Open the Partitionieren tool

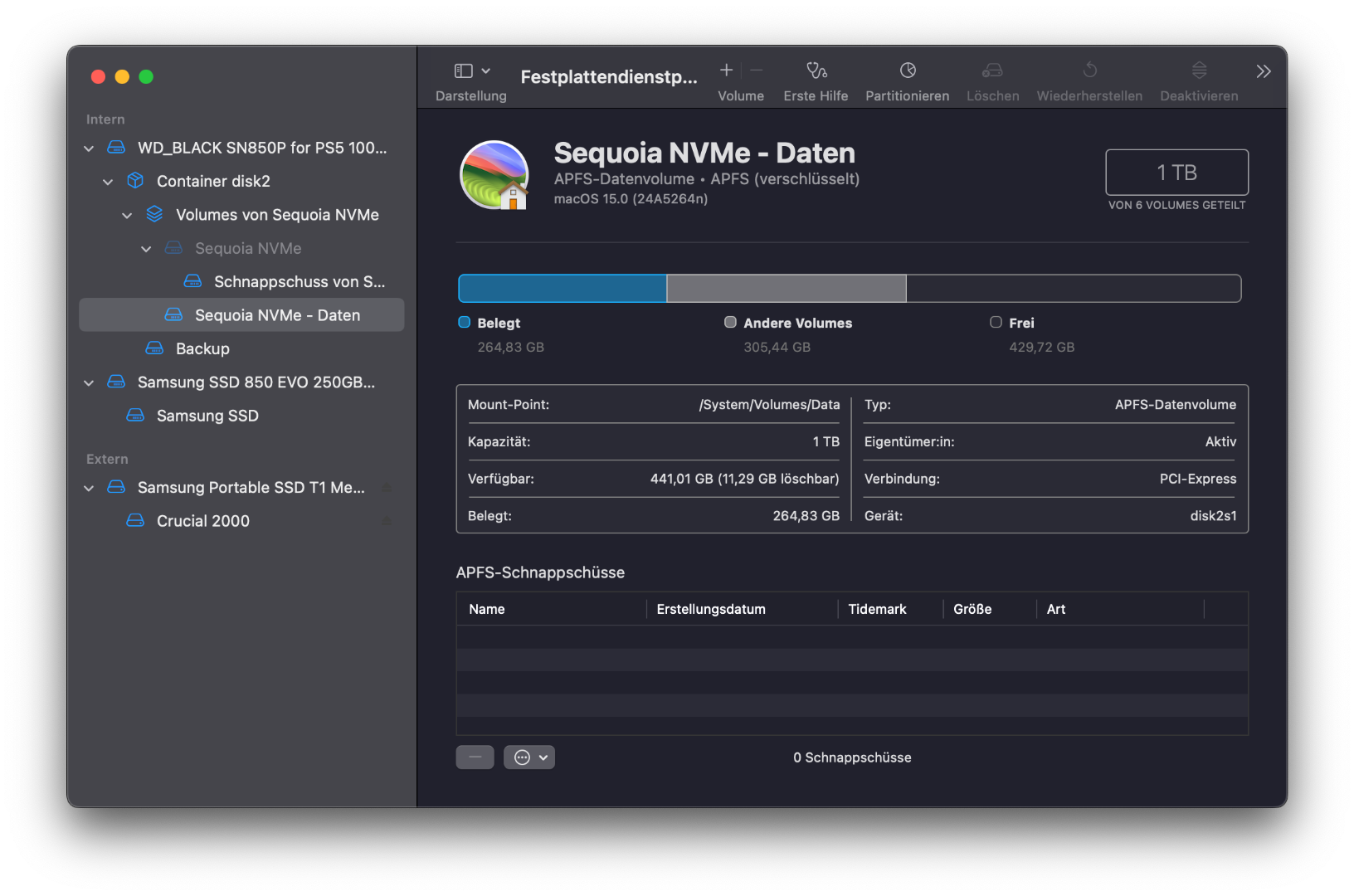908,71
